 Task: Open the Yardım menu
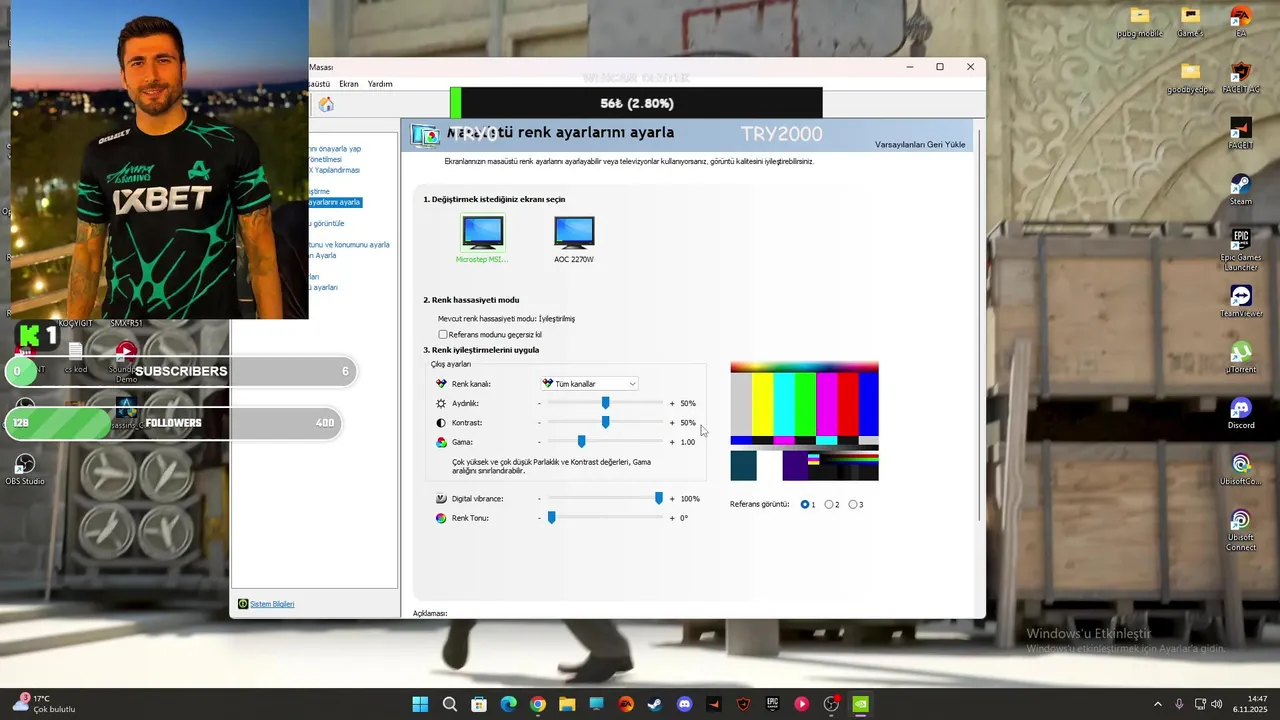click(x=380, y=84)
